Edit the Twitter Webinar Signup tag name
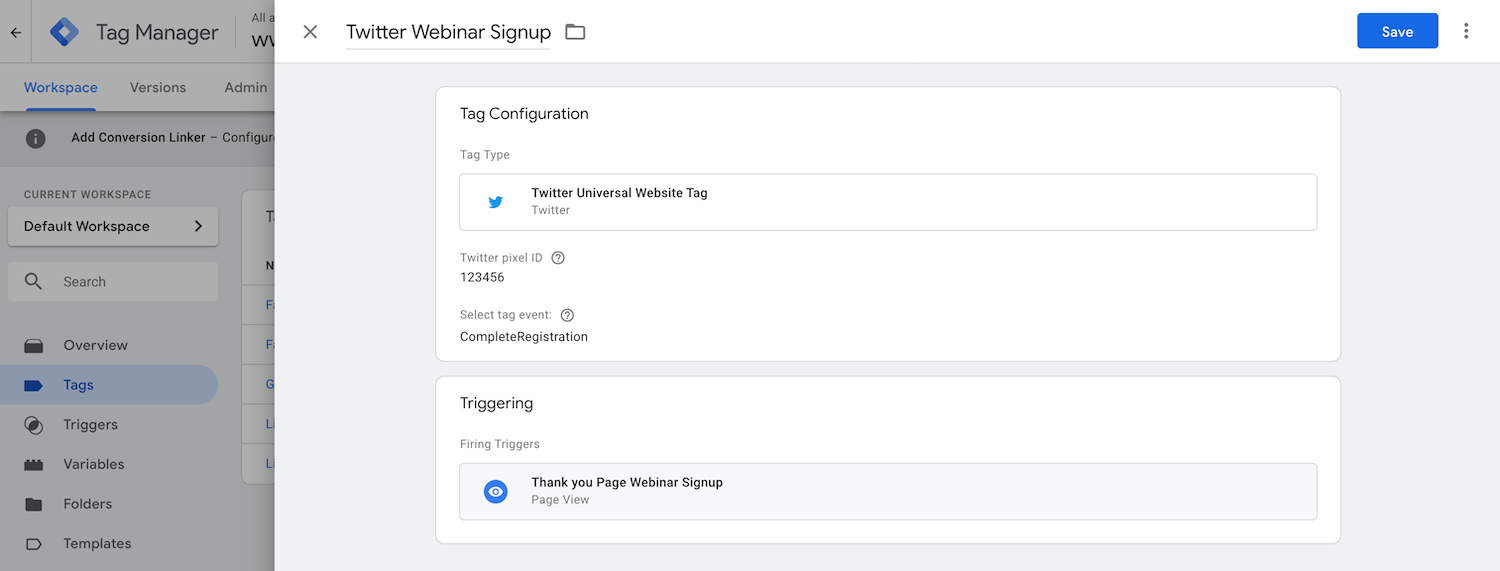Image resolution: width=1500 pixels, height=571 pixels. (448, 32)
